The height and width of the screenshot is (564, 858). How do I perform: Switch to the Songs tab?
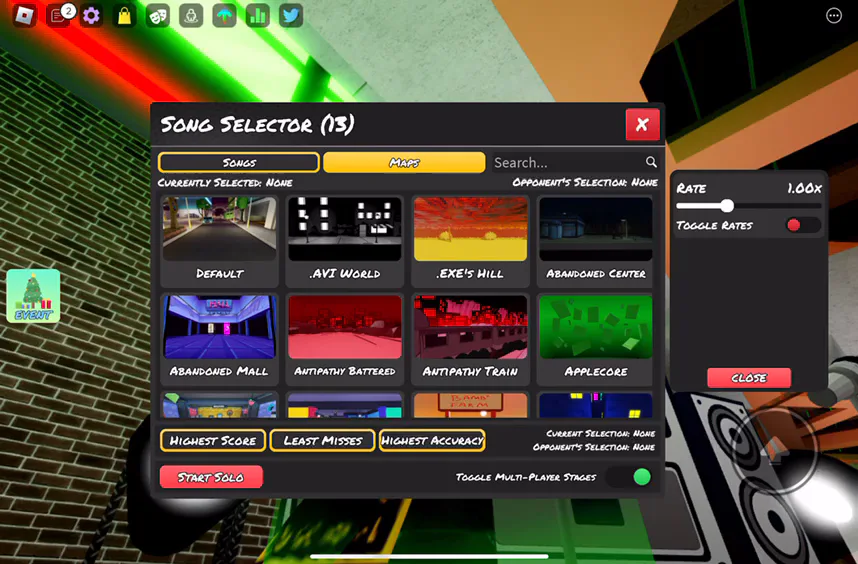239,162
